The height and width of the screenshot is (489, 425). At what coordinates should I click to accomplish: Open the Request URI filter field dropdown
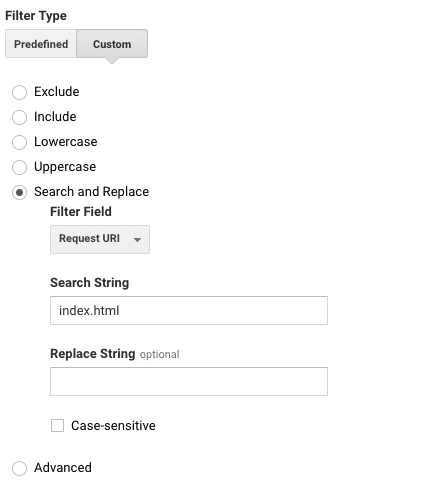point(100,239)
